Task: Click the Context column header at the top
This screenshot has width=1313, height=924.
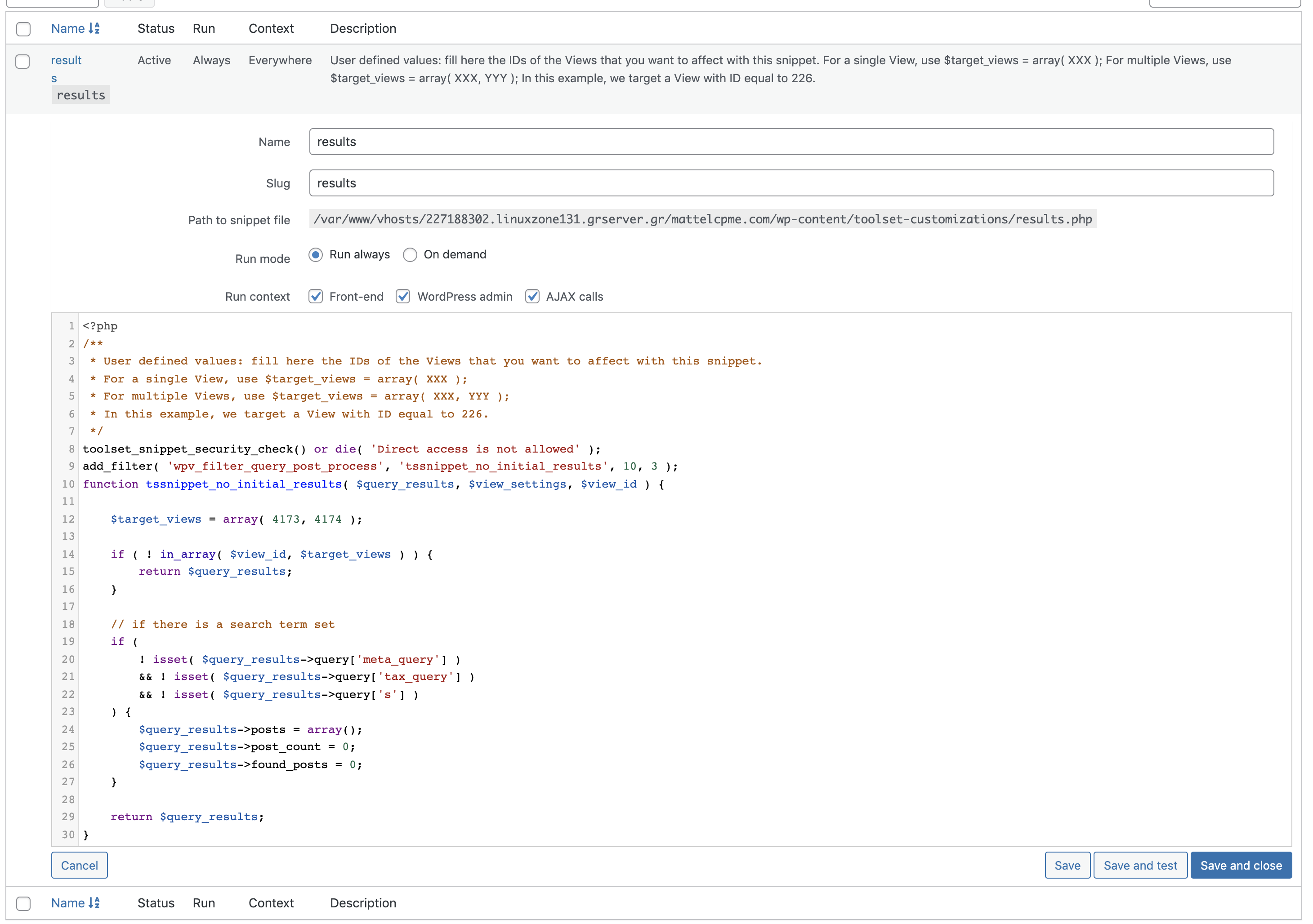Action: click(x=271, y=29)
